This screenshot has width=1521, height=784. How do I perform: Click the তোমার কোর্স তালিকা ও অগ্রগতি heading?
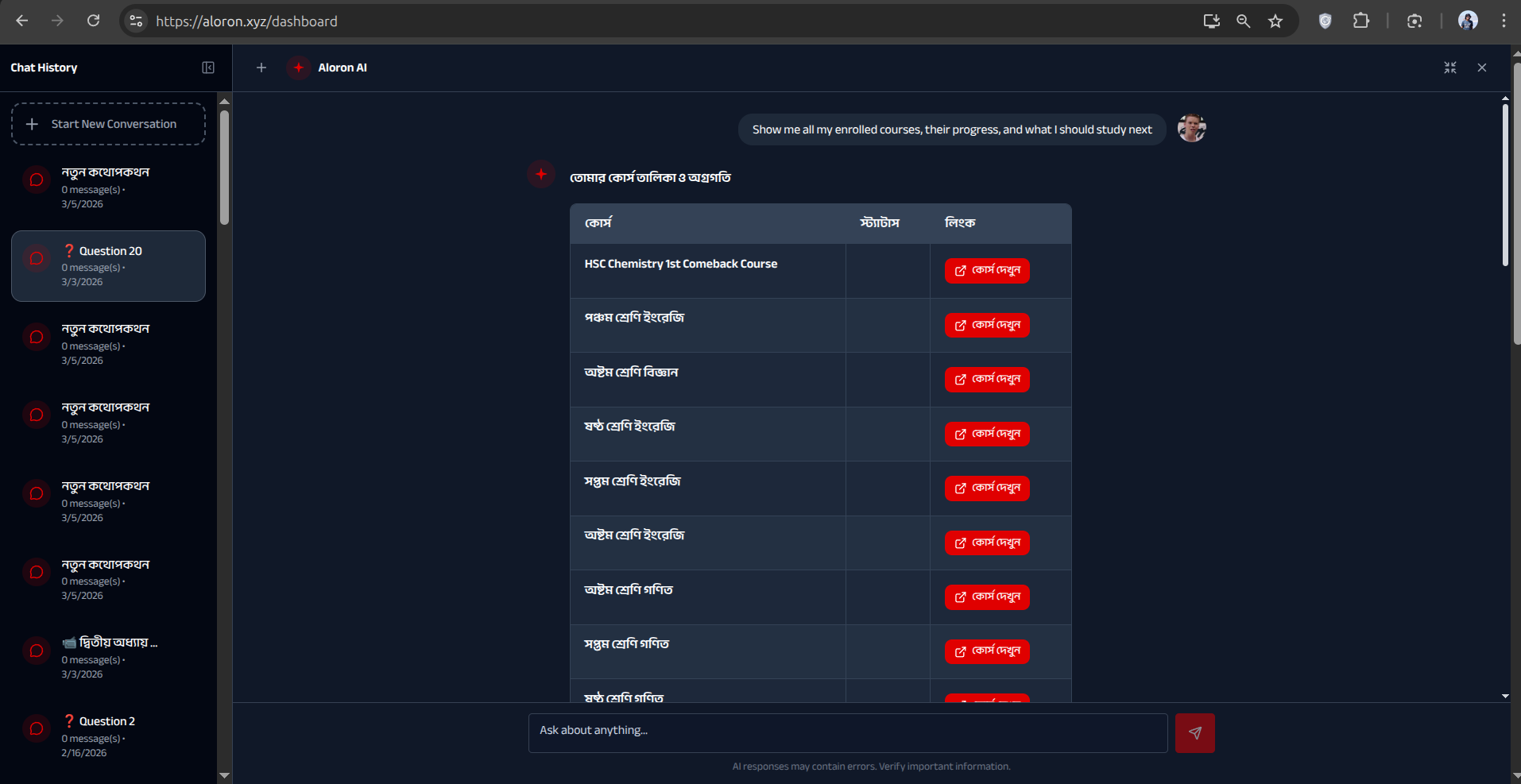[650, 177]
